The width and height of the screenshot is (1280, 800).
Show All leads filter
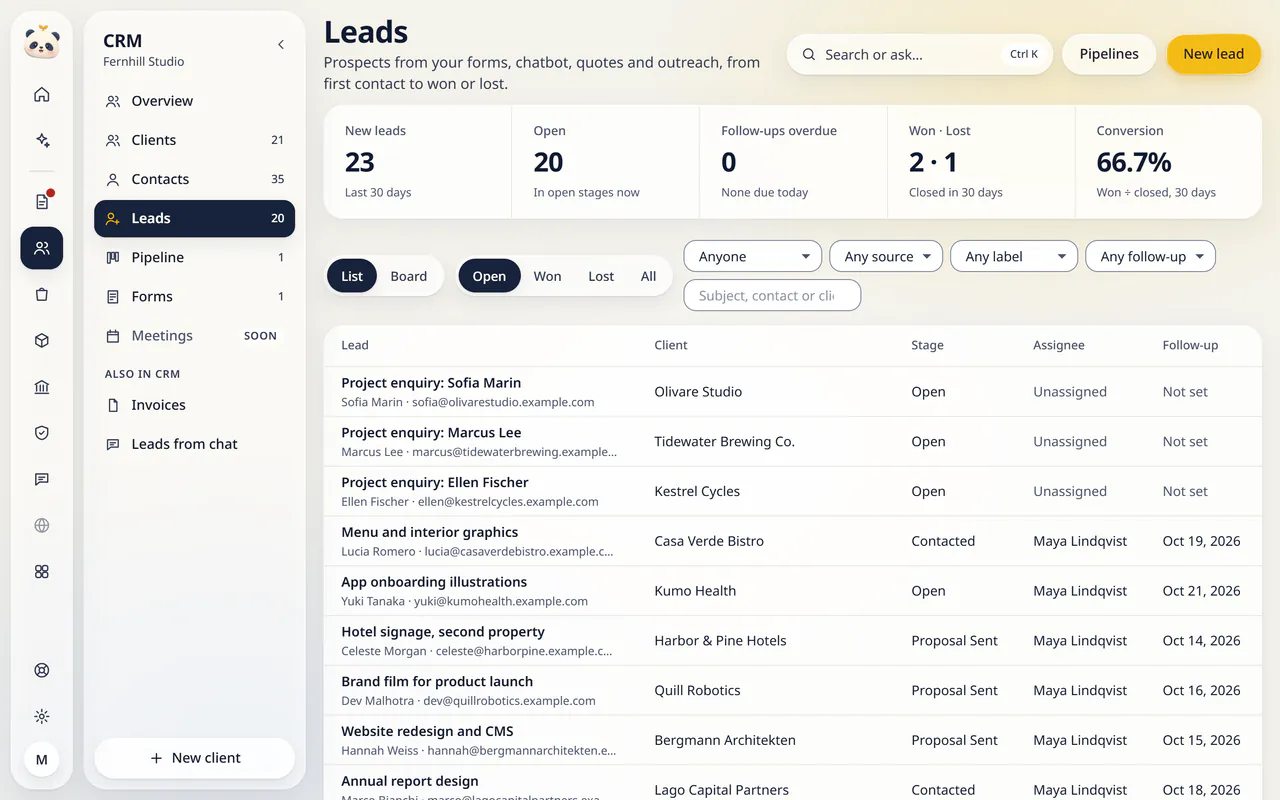click(x=649, y=276)
